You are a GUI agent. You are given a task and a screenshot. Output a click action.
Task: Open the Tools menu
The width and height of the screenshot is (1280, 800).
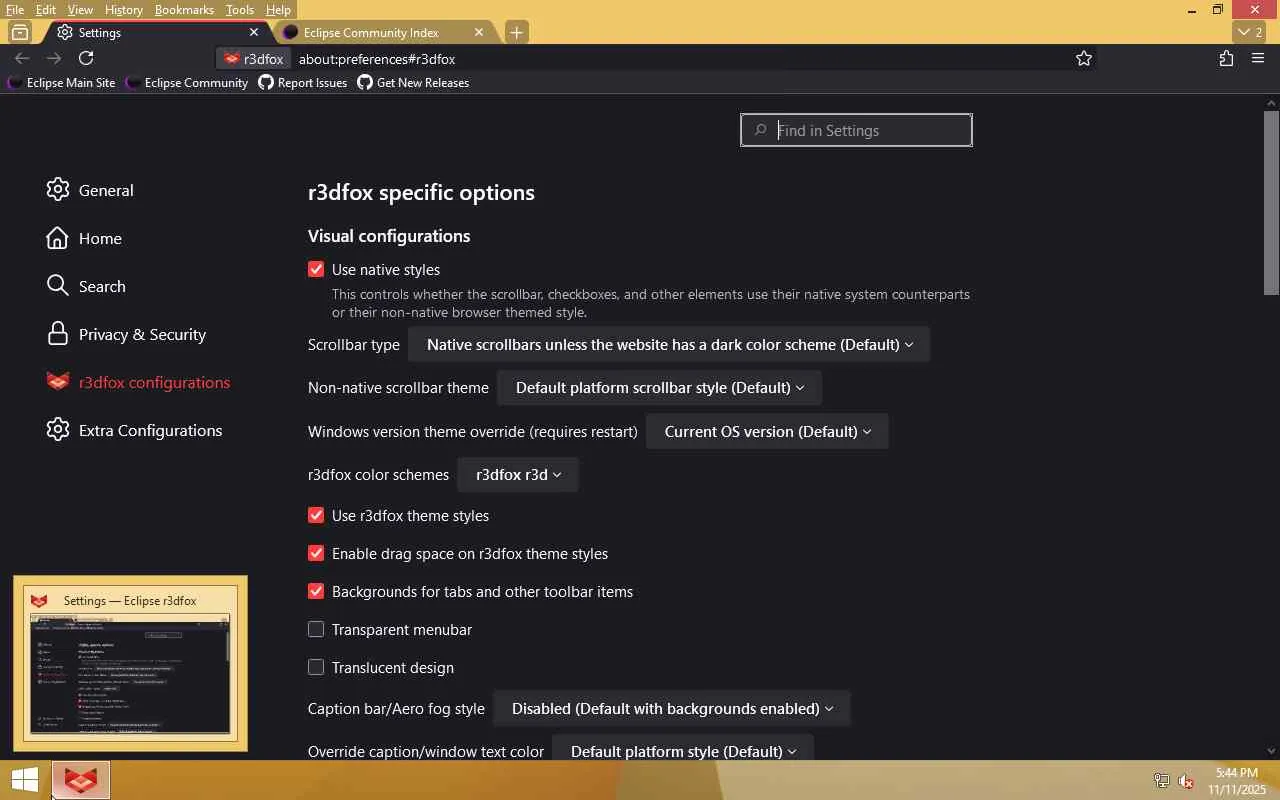pos(240,10)
